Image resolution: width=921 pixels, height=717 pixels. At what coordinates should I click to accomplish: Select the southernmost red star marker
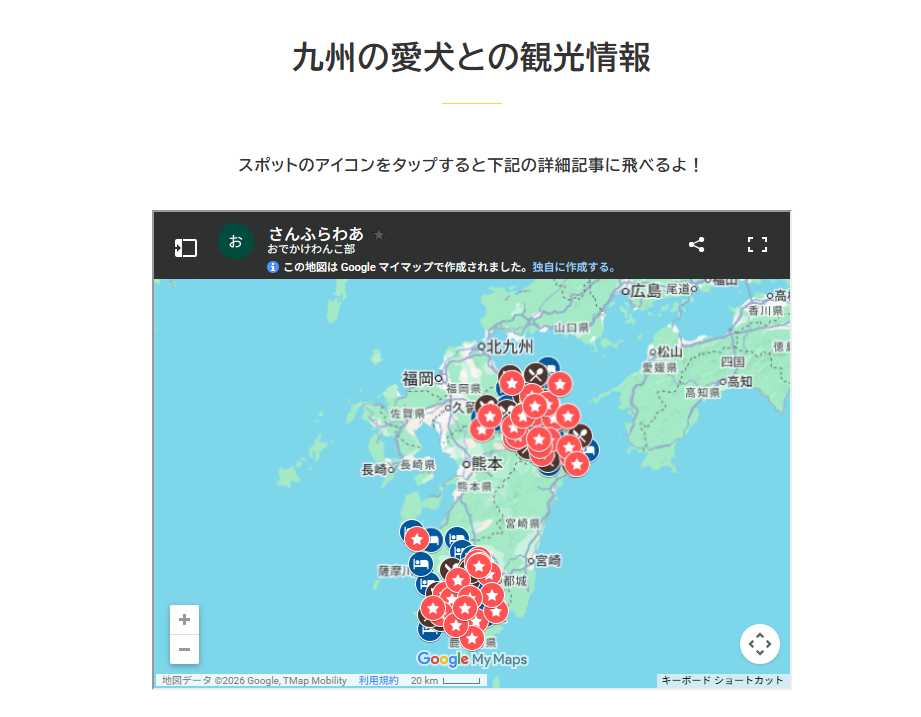click(x=472, y=637)
